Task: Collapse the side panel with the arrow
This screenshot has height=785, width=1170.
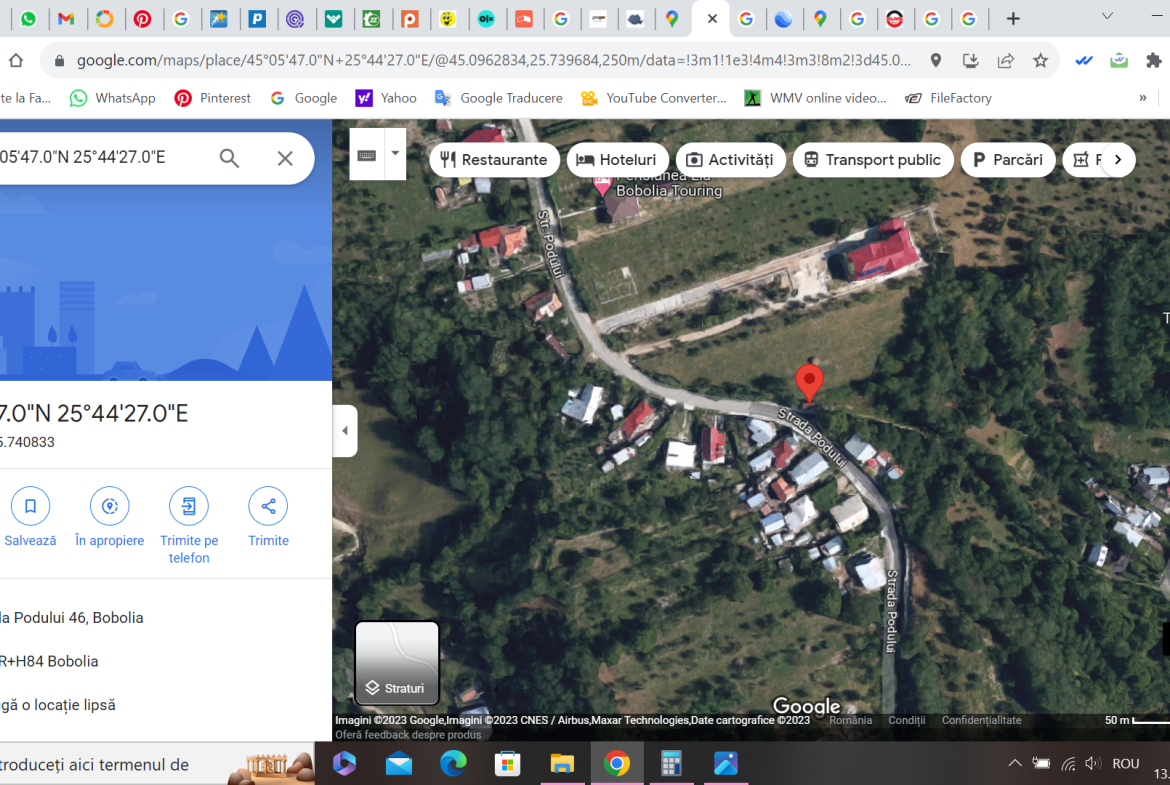Action: [345, 431]
